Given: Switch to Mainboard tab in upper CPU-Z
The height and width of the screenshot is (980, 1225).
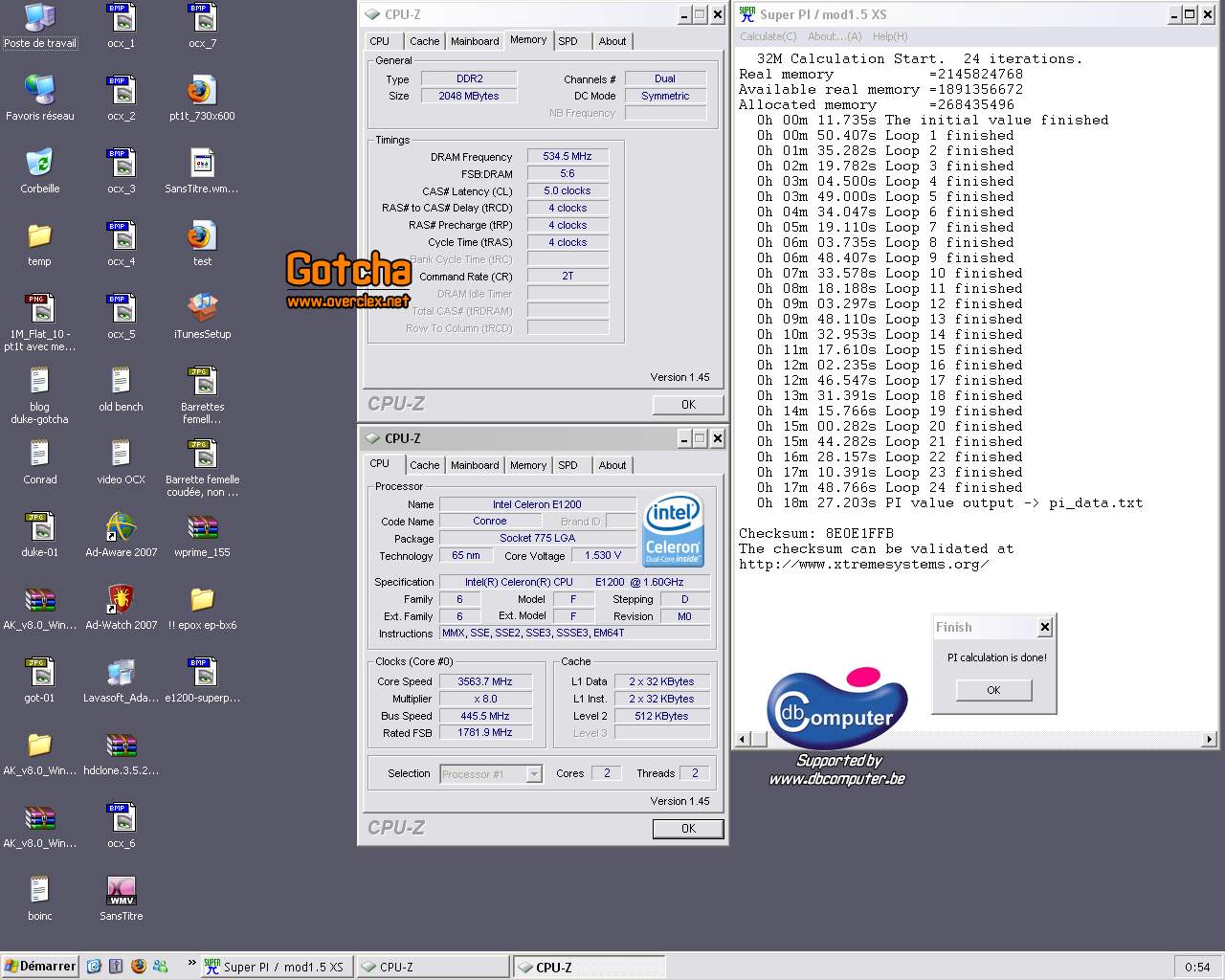Looking at the screenshot, I should 475,41.
